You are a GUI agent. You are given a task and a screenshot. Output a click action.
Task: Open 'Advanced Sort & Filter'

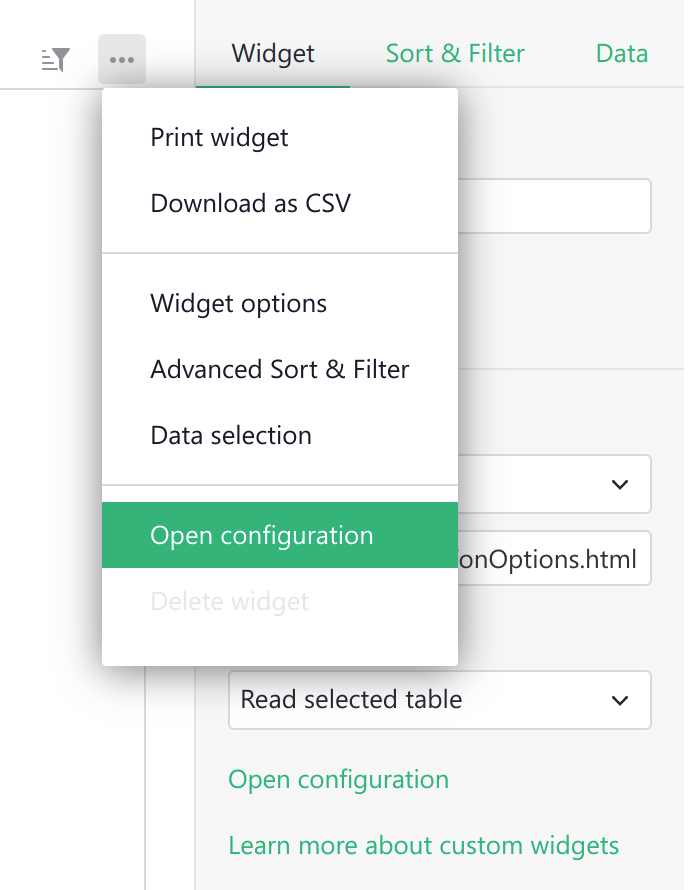279,369
